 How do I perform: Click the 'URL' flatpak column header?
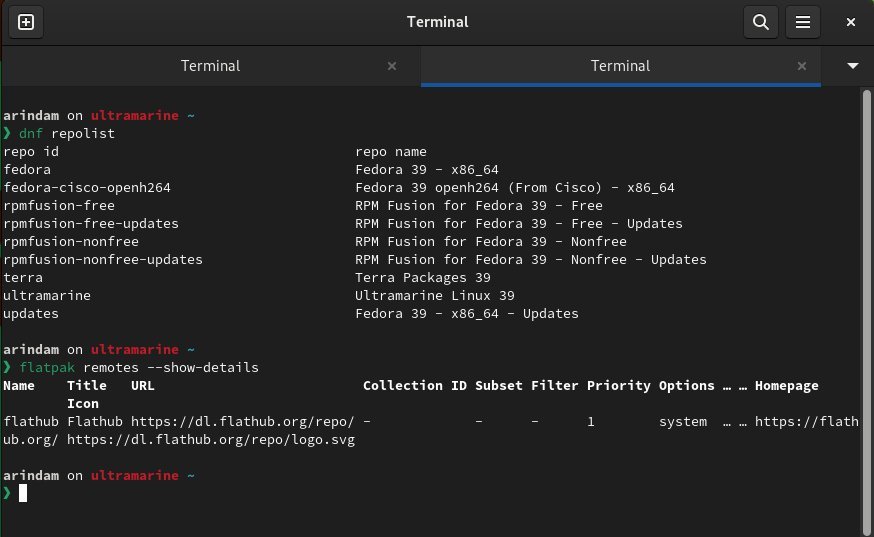(x=143, y=385)
